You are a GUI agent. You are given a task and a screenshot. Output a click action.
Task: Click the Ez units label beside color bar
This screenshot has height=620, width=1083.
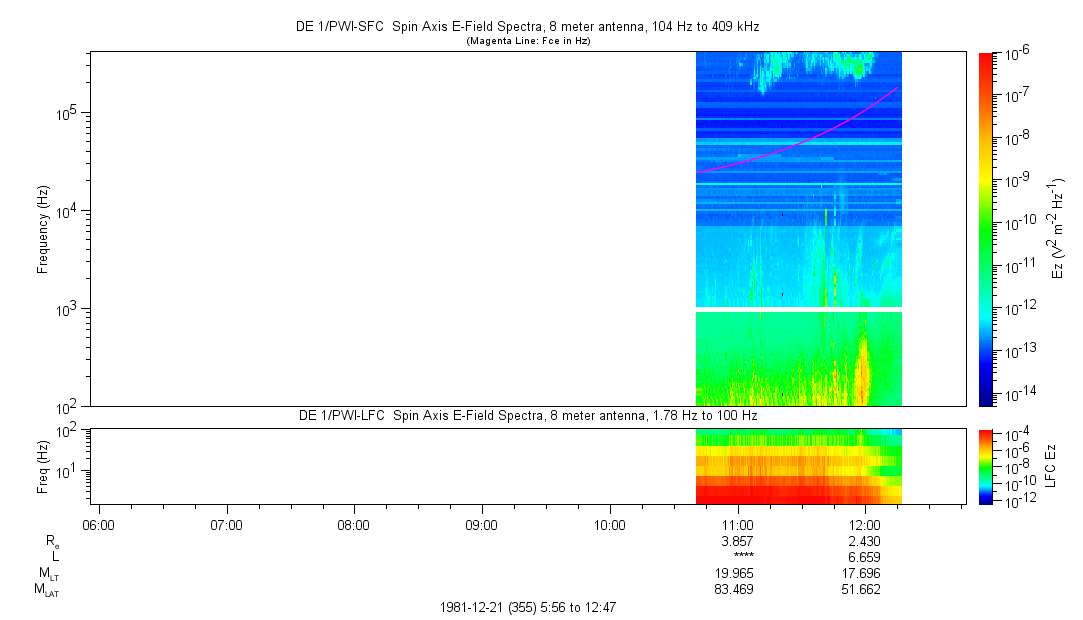(x=1058, y=228)
